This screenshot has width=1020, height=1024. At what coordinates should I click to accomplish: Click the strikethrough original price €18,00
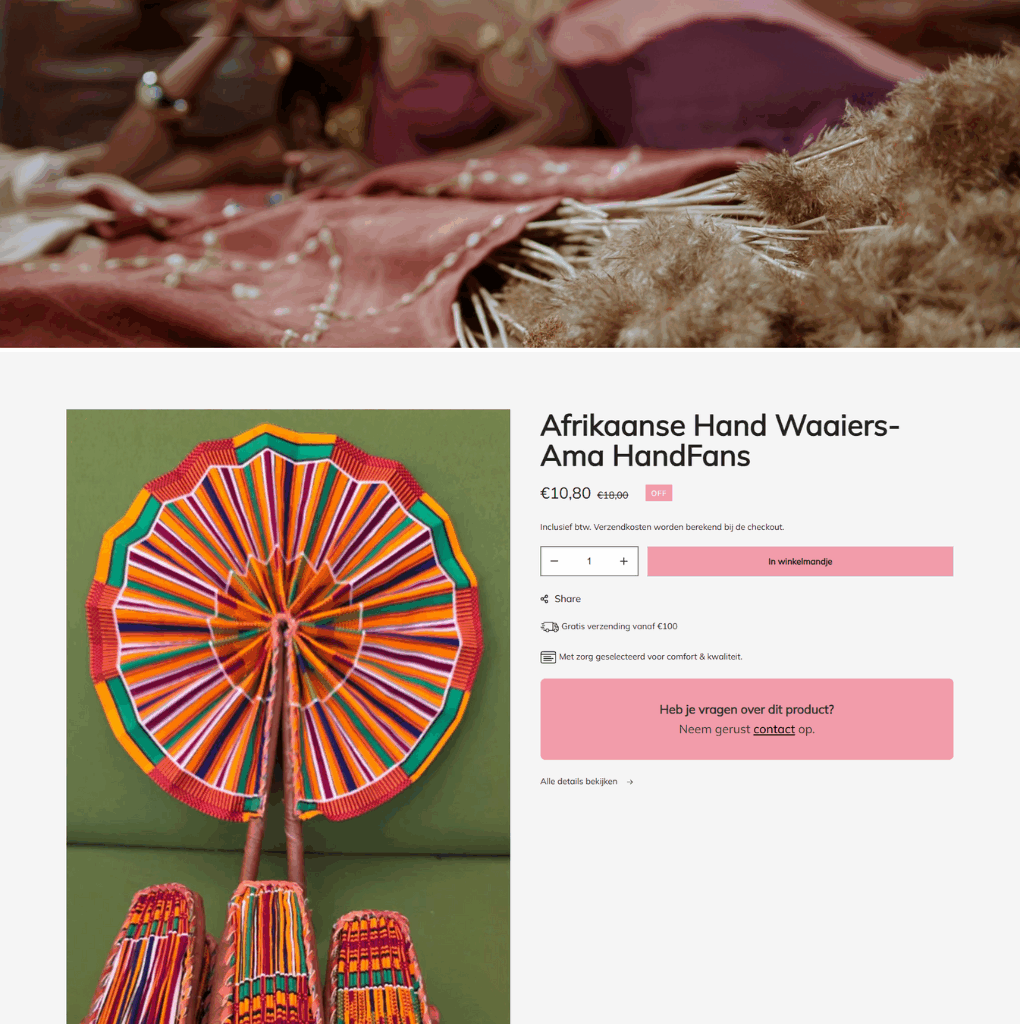(x=613, y=496)
